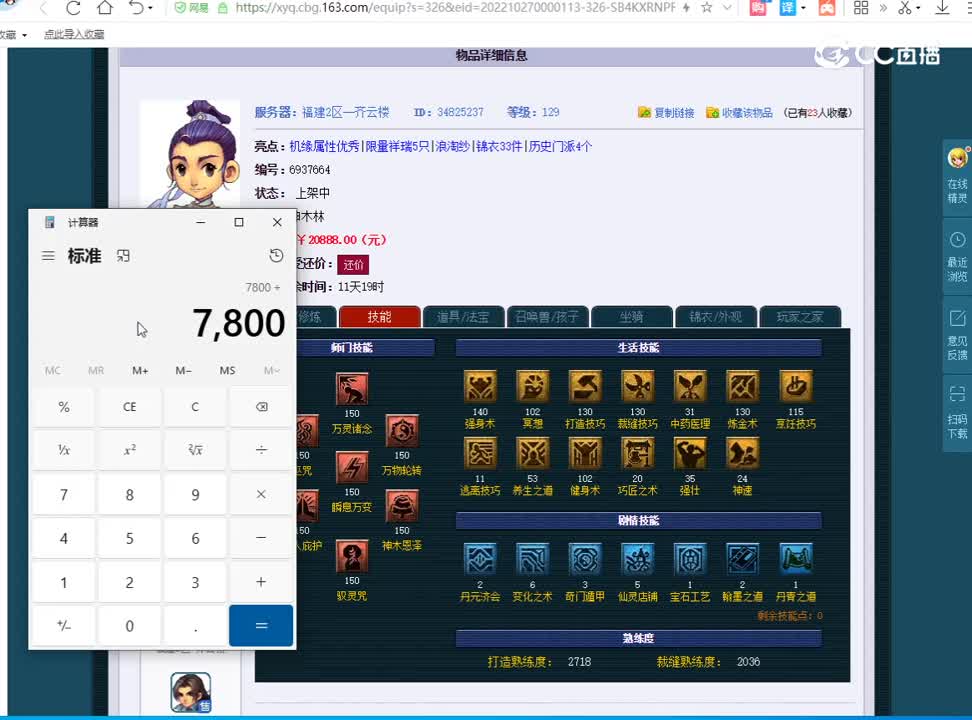Image resolution: width=972 pixels, height=720 pixels.
Task: Click the 丹元济会 story skill icon
Action: pyautogui.click(x=480, y=560)
